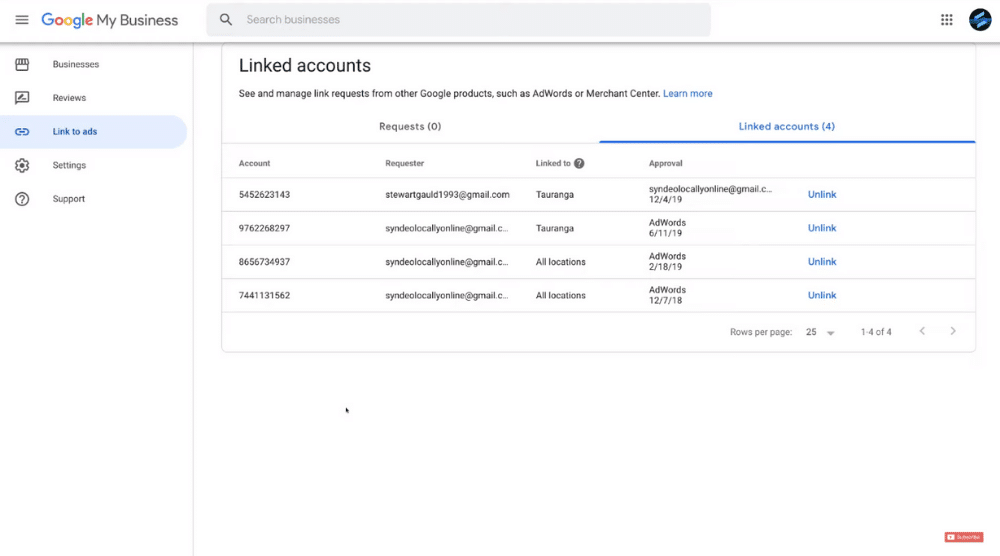The width and height of the screenshot is (1000, 556).
Task: Unlink account 5452623143
Action: point(821,194)
